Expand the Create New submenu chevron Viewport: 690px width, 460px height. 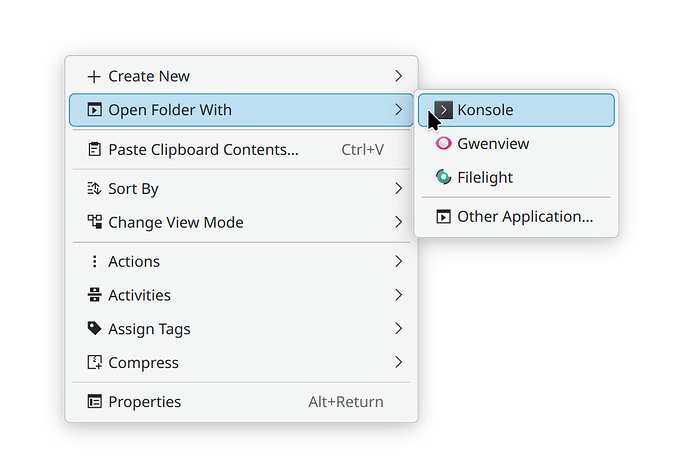point(398,76)
